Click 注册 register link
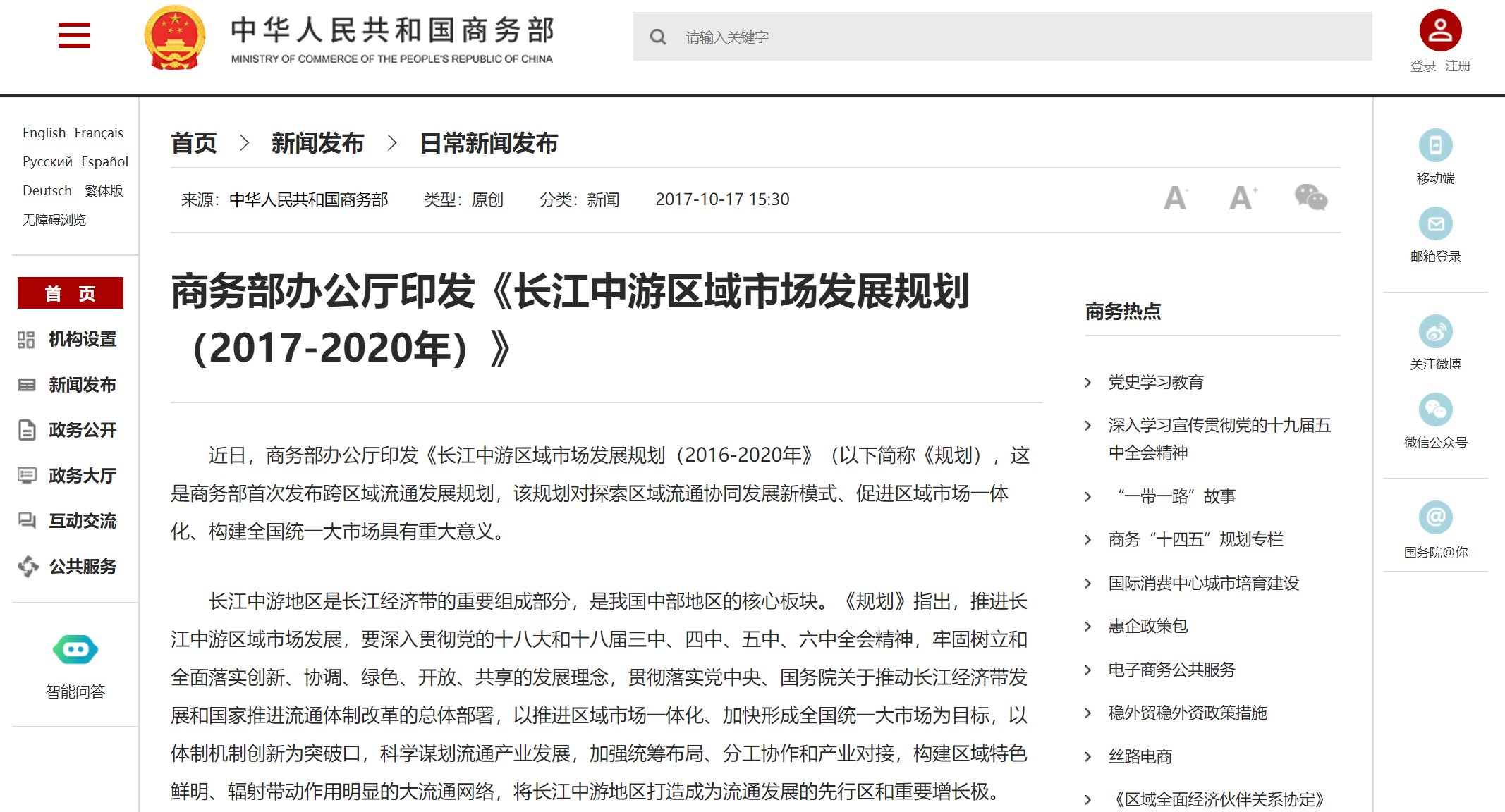Viewport: 1505px width, 812px height. [x=1457, y=66]
